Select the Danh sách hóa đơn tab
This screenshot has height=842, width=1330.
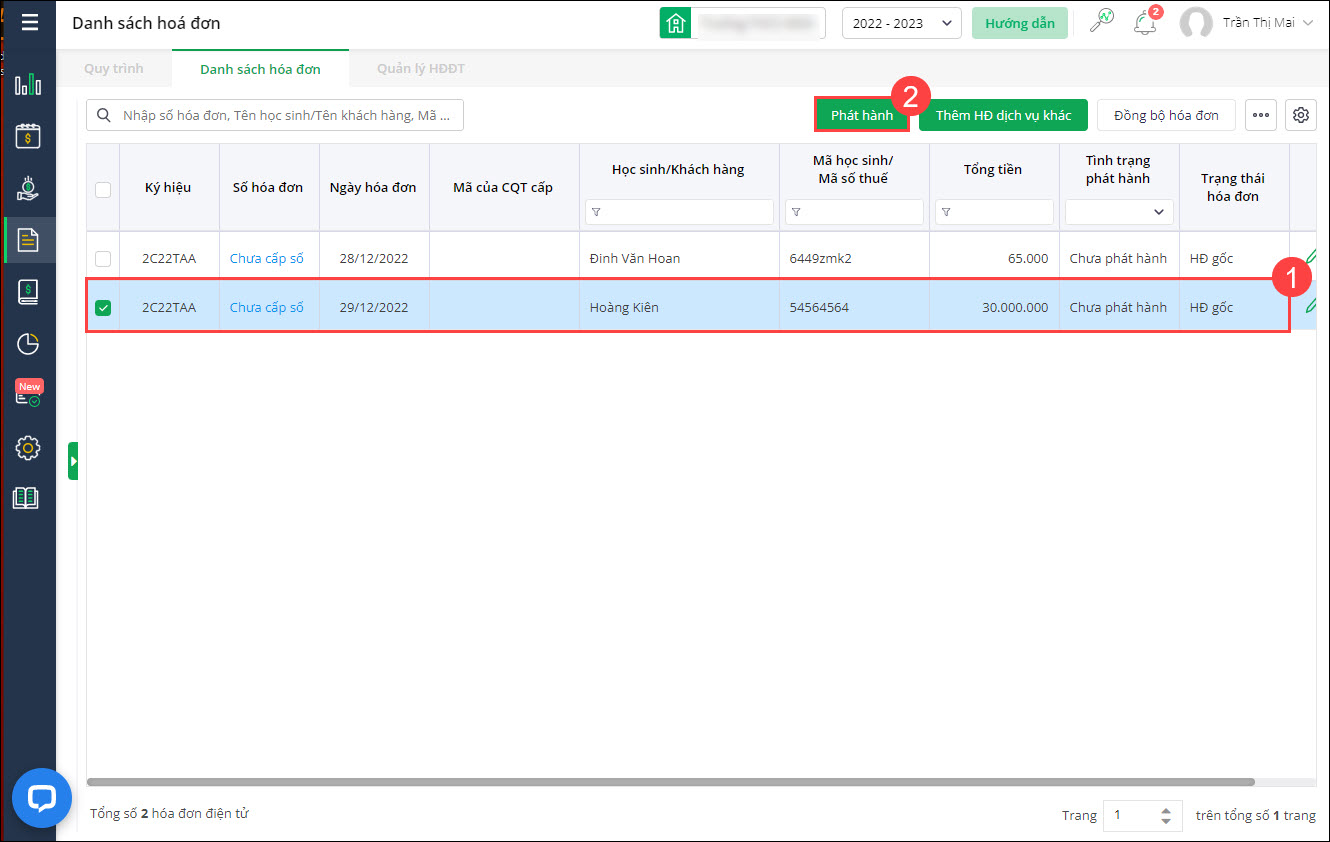260,69
